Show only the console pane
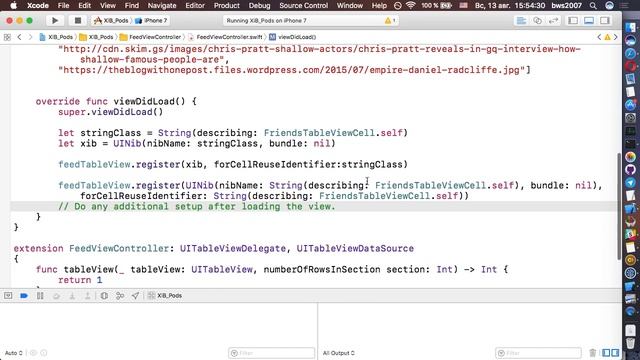Viewport: 640px width, 360px height. 615,353
